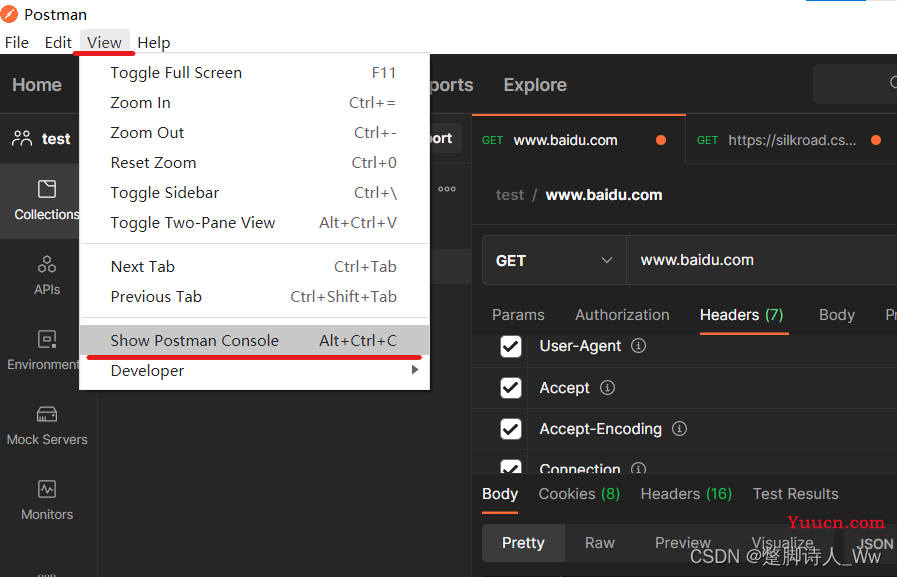Open the Authorization tab
Image resolution: width=897 pixels, height=577 pixels.
[x=622, y=315]
